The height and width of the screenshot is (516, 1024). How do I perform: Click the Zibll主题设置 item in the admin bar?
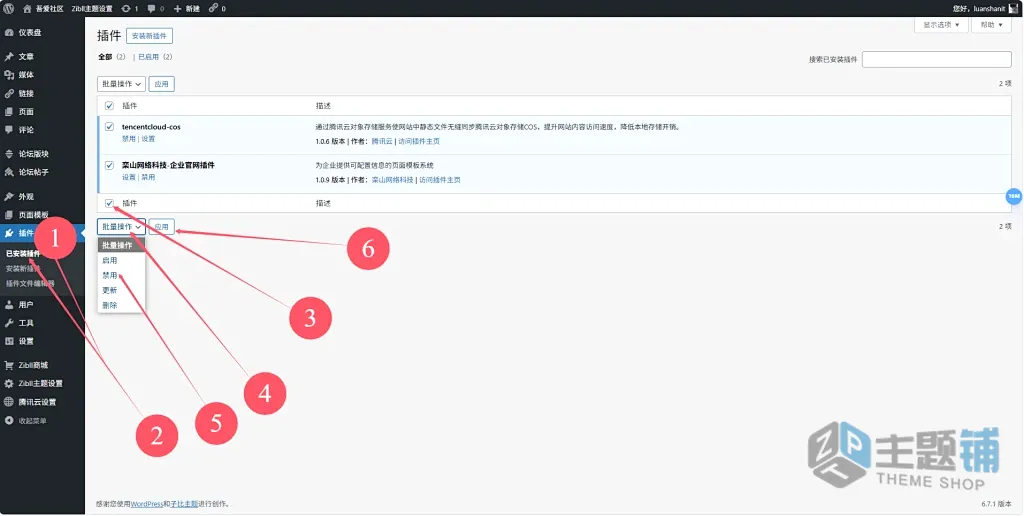coord(92,8)
